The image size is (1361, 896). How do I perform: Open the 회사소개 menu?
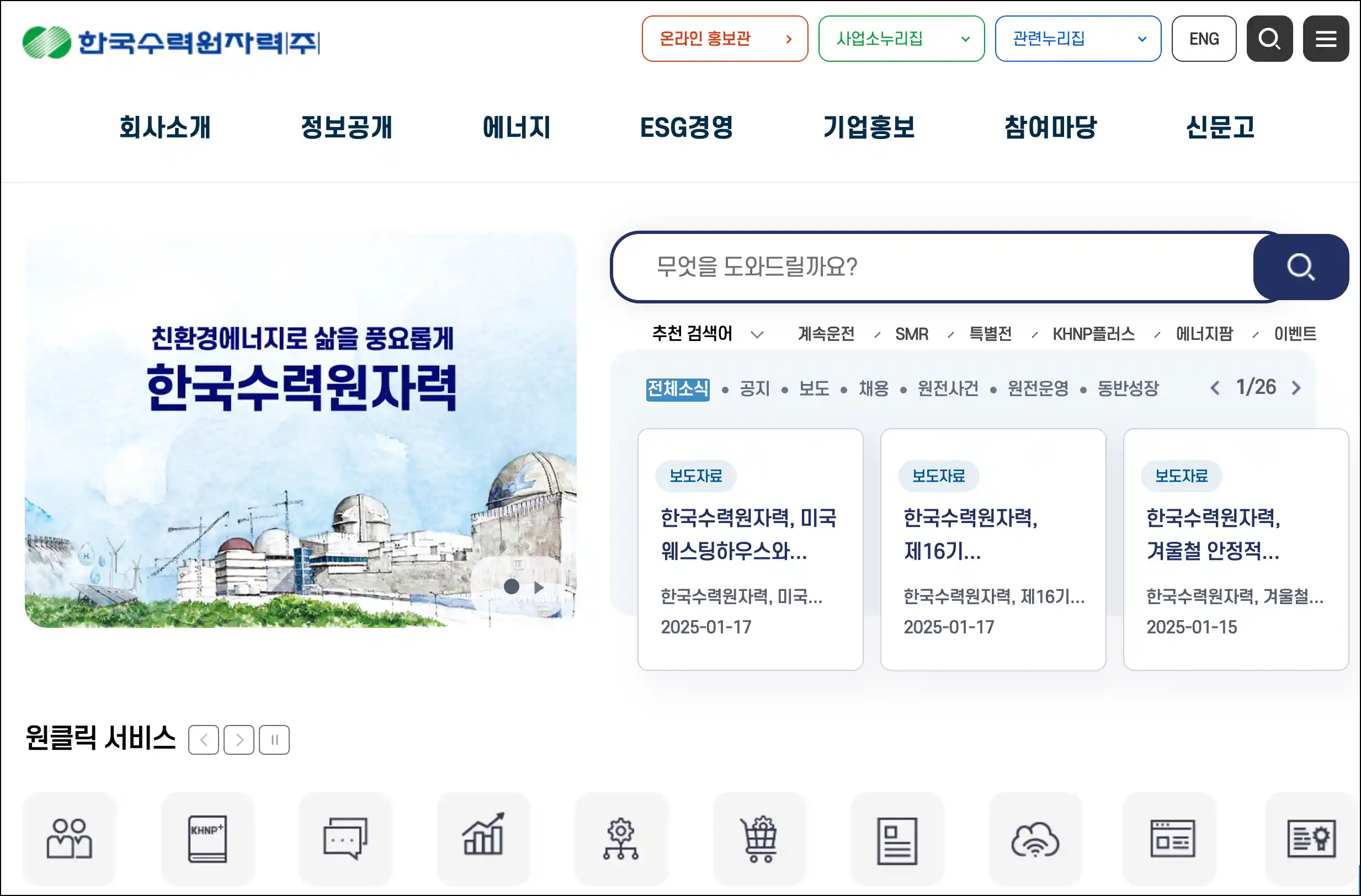coord(165,127)
